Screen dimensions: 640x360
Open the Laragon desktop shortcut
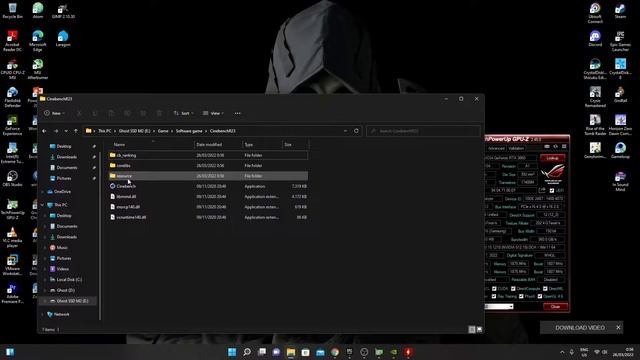pos(63,38)
